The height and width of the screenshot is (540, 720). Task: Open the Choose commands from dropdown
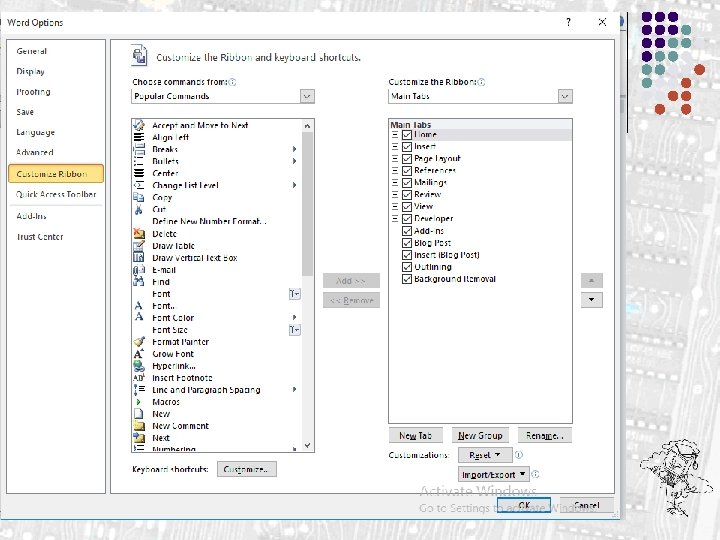(307, 96)
